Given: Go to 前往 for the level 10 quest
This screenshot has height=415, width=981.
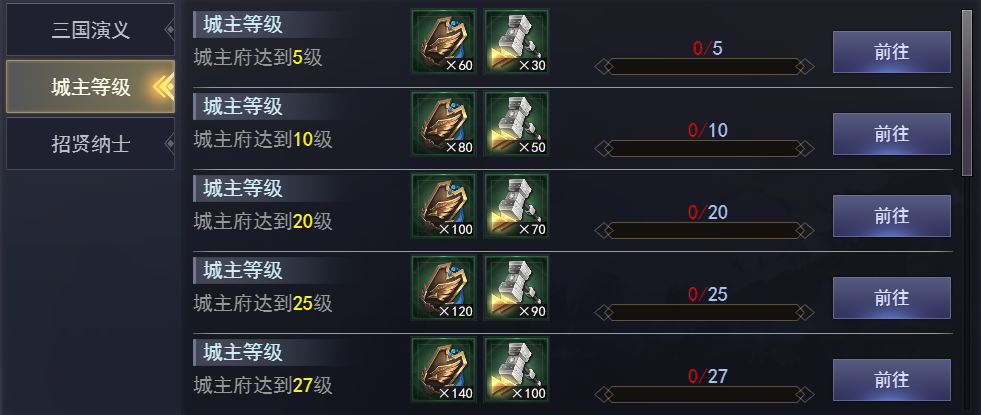Looking at the screenshot, I should 892,134.
